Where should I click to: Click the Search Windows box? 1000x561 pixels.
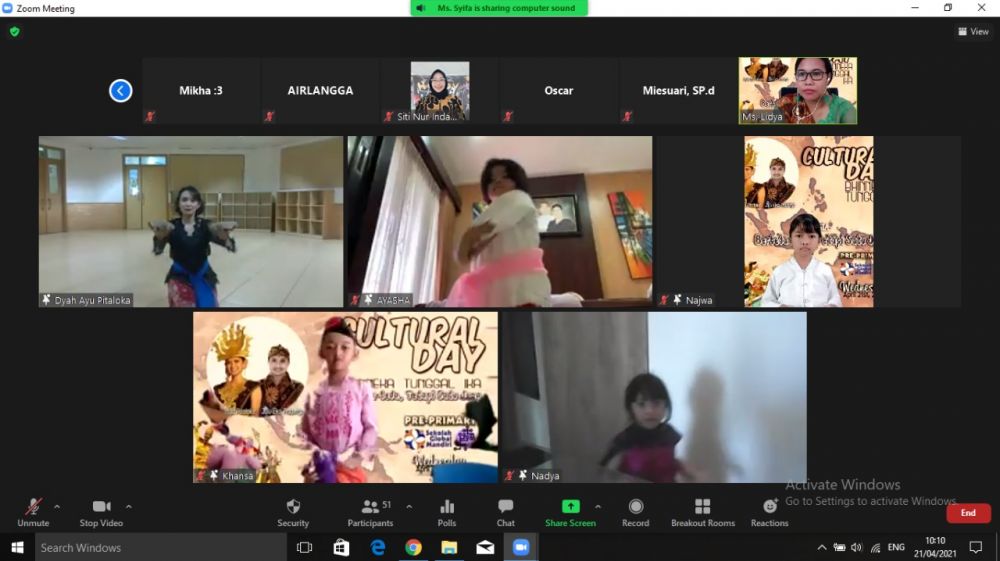coord(161,548)
